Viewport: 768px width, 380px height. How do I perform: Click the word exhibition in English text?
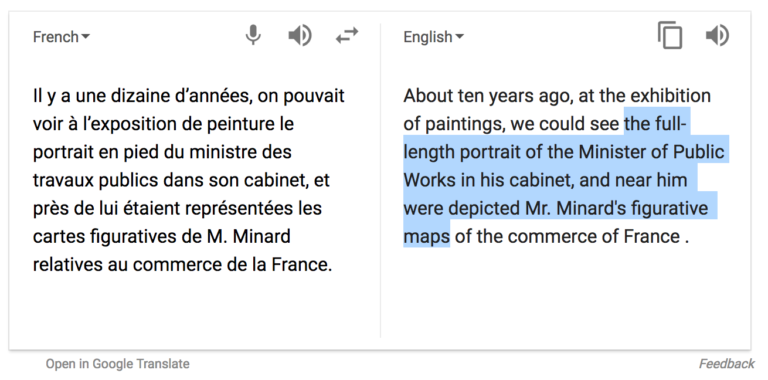[671, 95]
